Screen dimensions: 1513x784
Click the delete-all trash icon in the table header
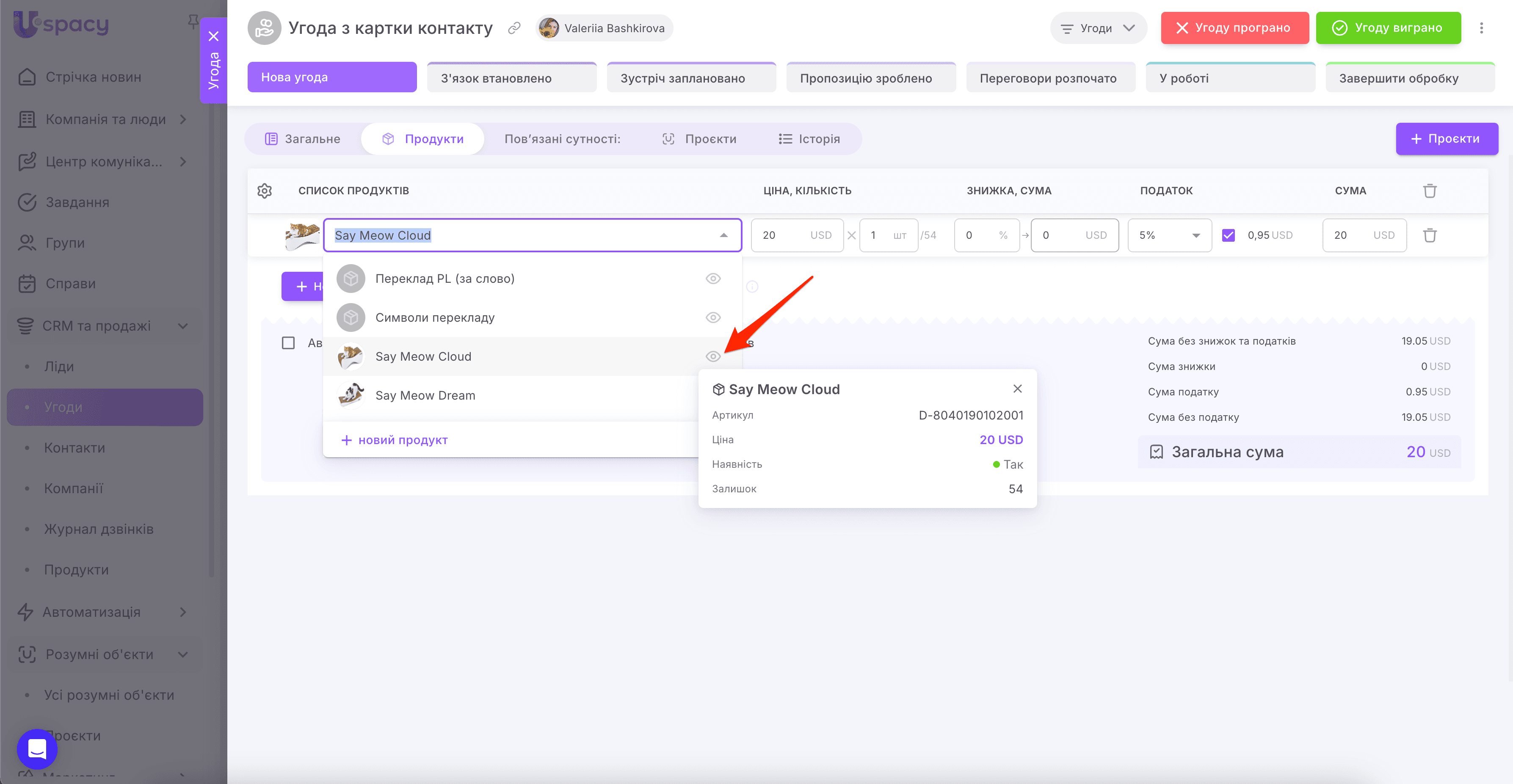1430,191
